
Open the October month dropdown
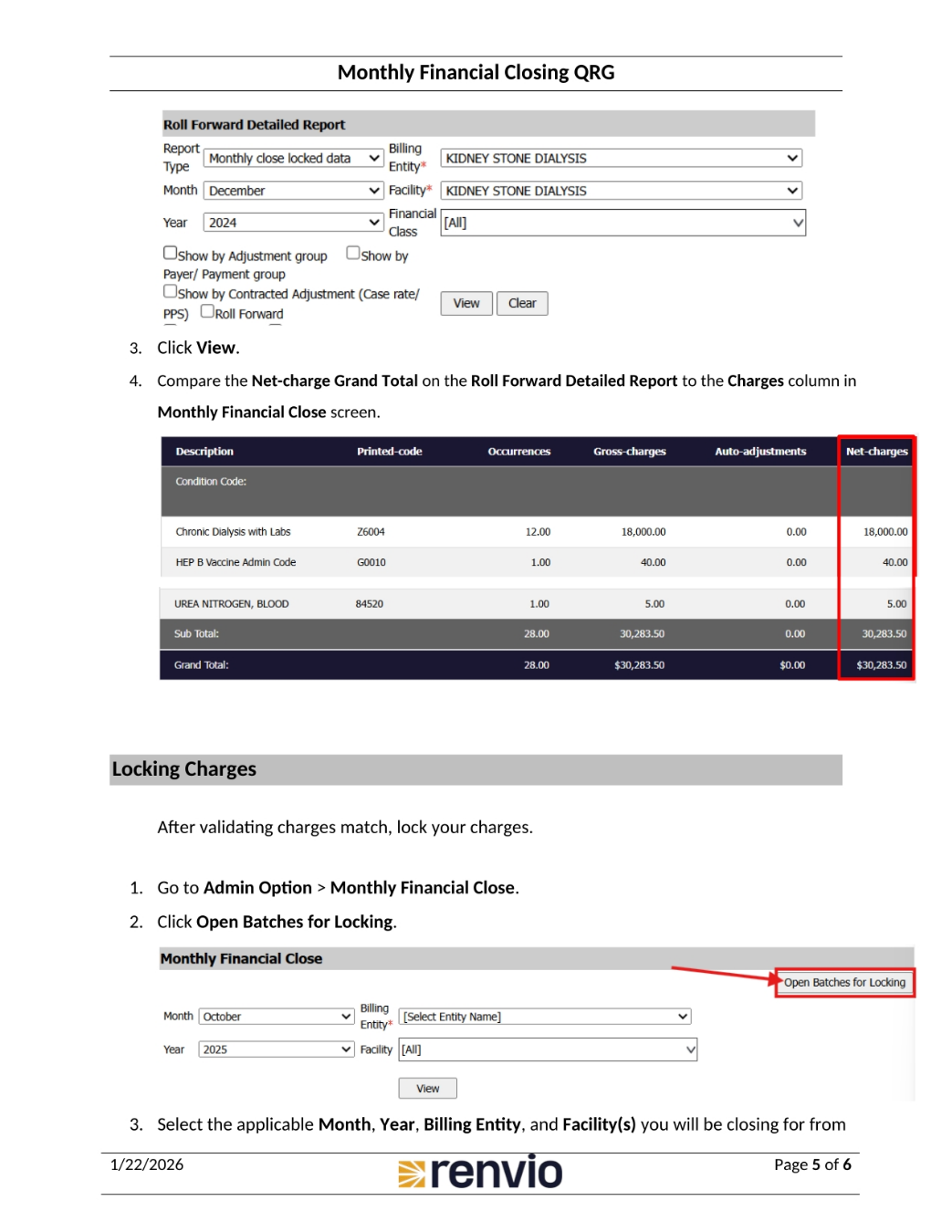277,1017
